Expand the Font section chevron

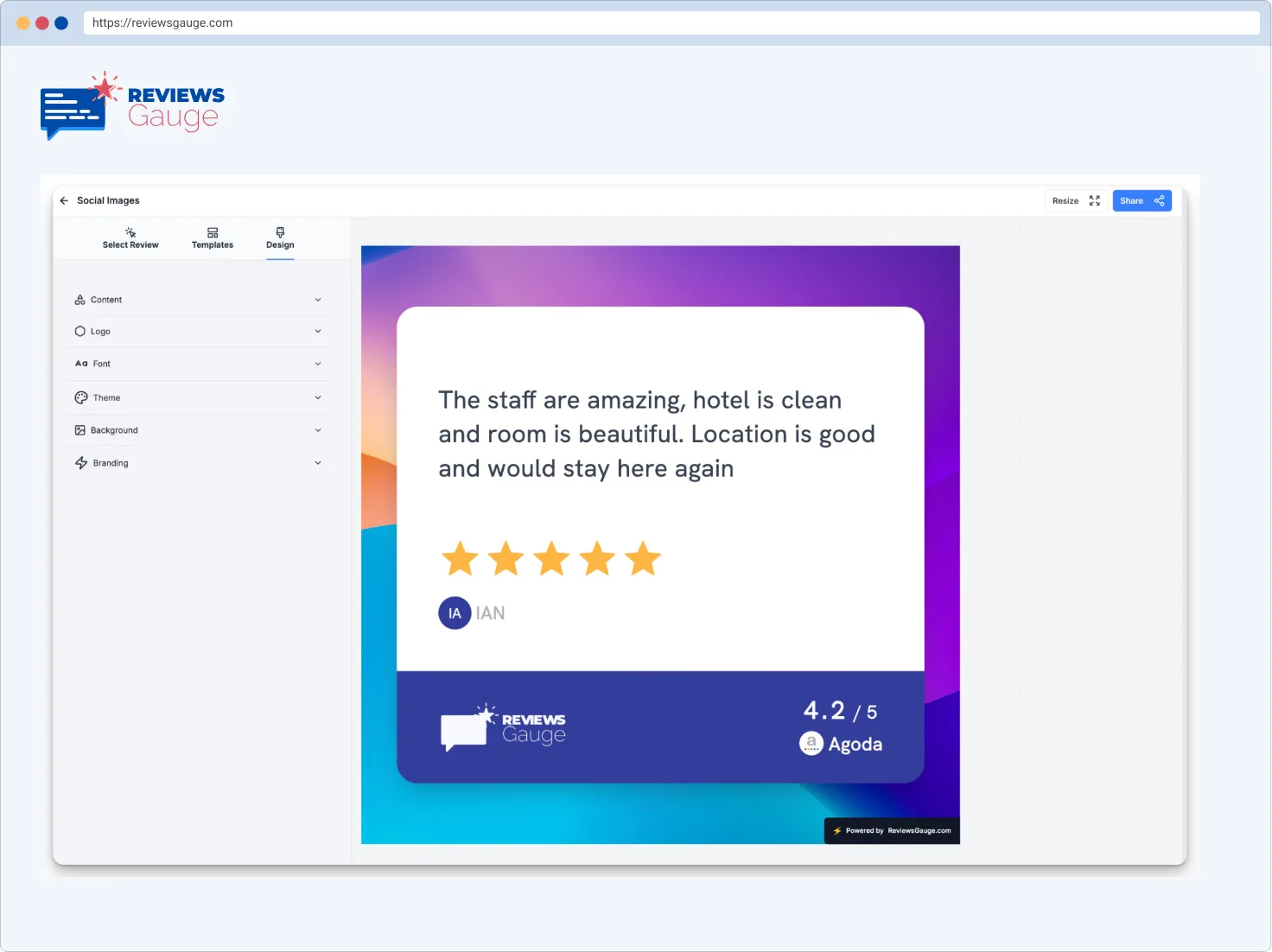[x=318, y=364]
